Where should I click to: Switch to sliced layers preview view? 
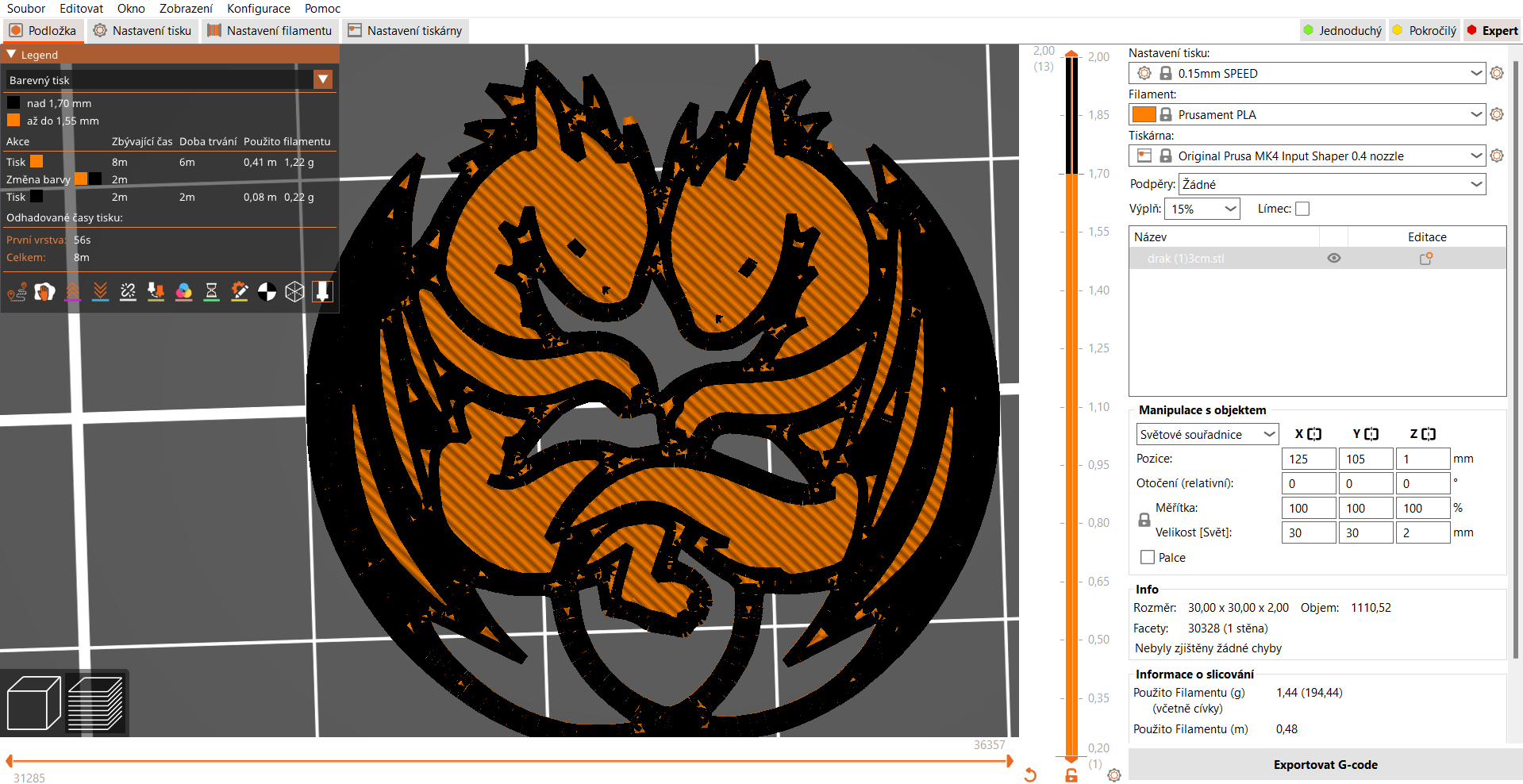(x=95, y=703)
